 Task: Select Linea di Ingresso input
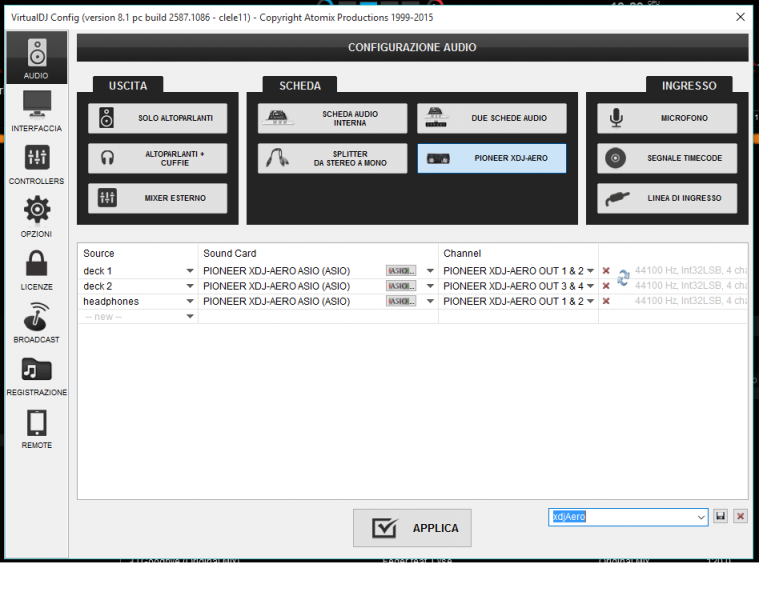[667, 198]
